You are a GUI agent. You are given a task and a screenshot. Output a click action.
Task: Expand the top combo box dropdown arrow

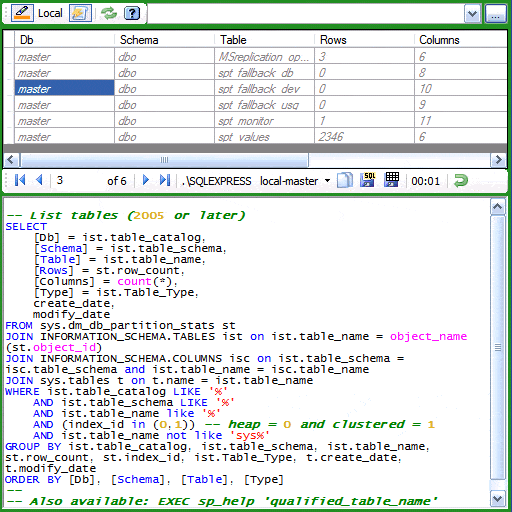click(472, 14)
